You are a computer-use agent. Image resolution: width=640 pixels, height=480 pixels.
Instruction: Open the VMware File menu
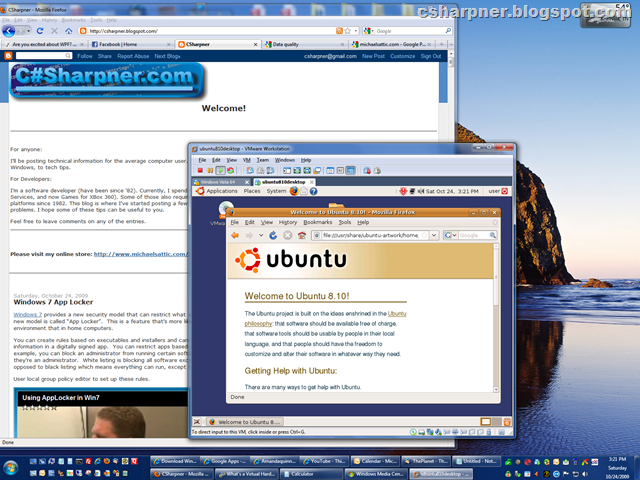click(x=202, y=160)
